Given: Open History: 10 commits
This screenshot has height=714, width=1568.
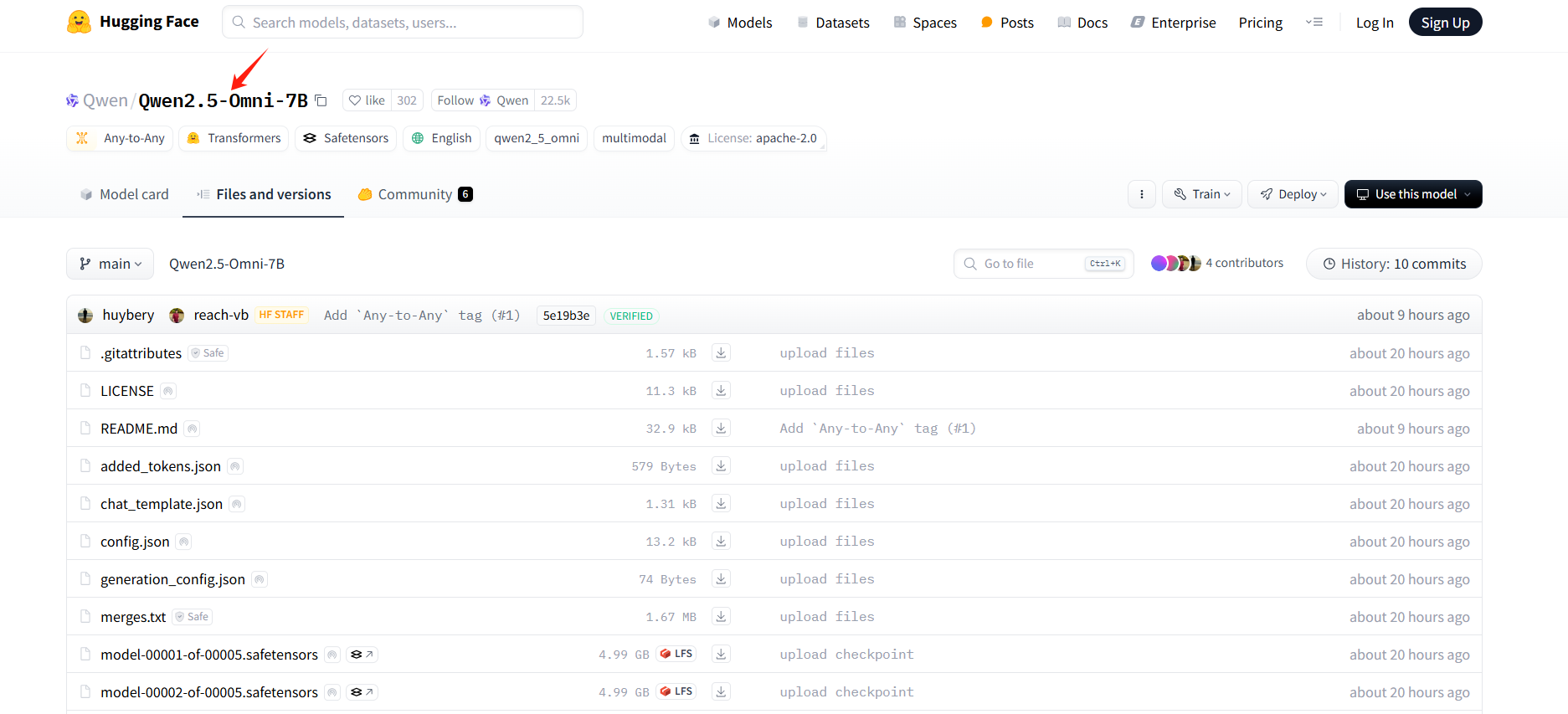Looking at the screenshot, I should pos(1394,264).
